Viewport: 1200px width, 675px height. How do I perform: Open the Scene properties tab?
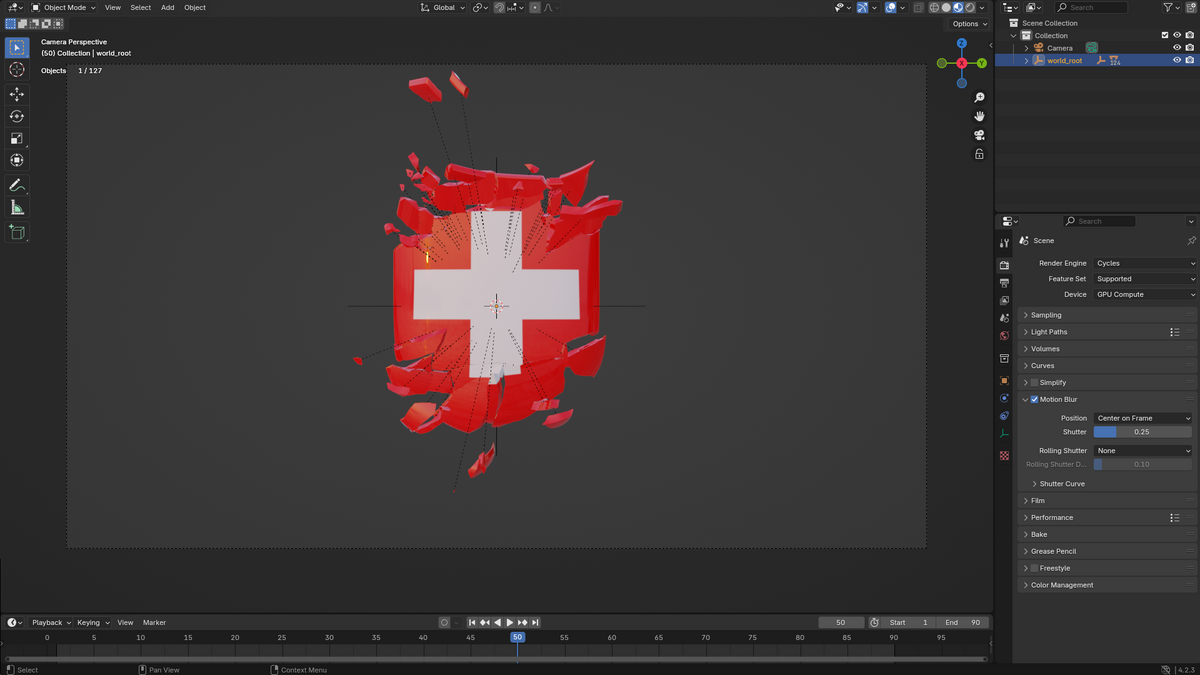click(x=1004, y=318)
